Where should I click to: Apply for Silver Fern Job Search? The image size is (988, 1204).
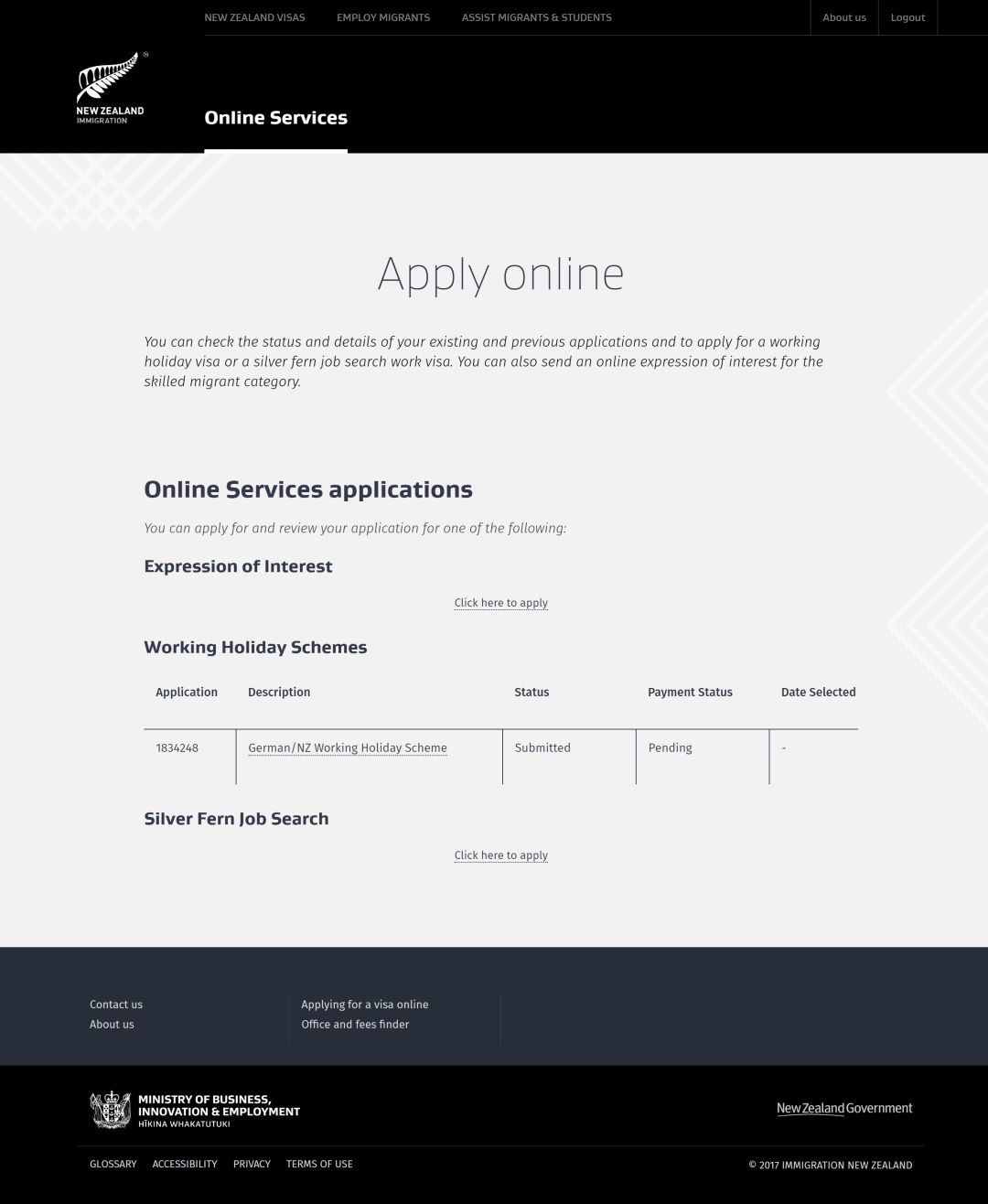click(501, 855)
